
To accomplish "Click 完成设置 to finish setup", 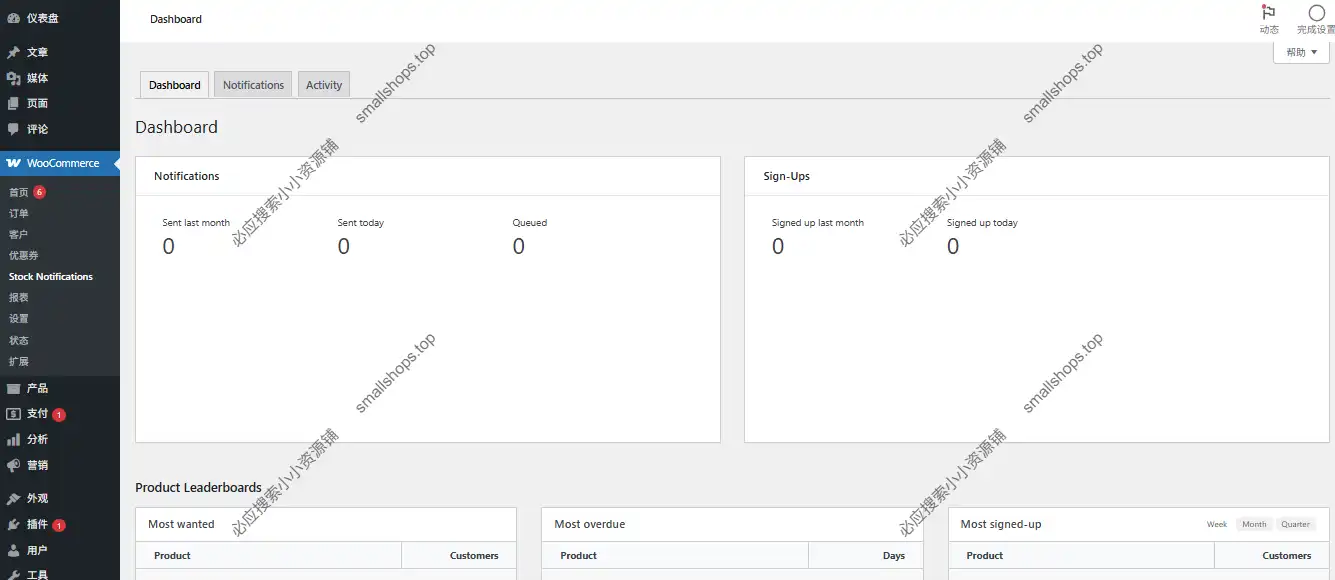I will pos(1316,15).
